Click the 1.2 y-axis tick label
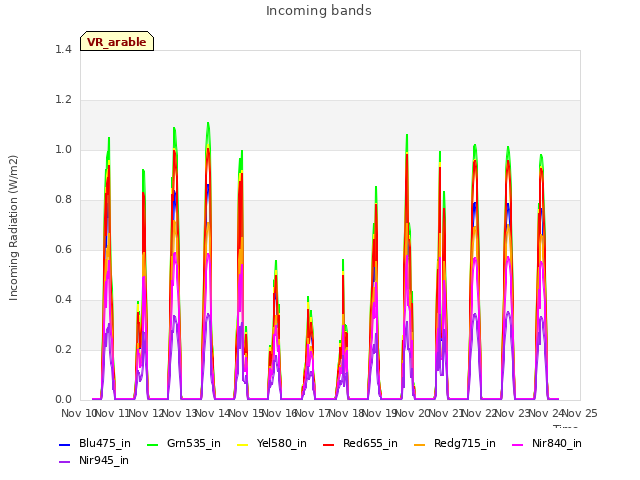 tap(63, 100)
